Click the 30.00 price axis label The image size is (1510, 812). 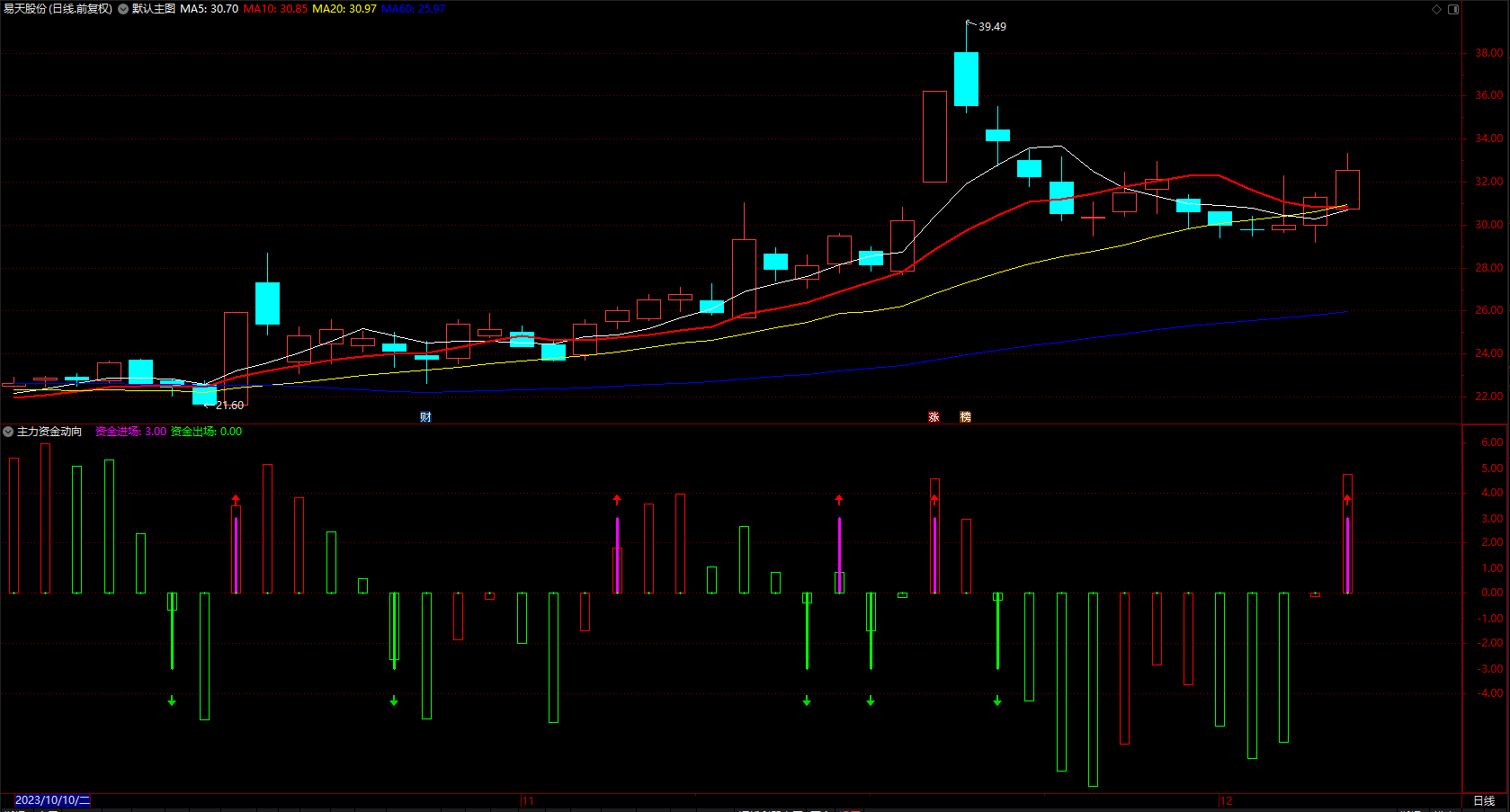(x=1488, y=225)
